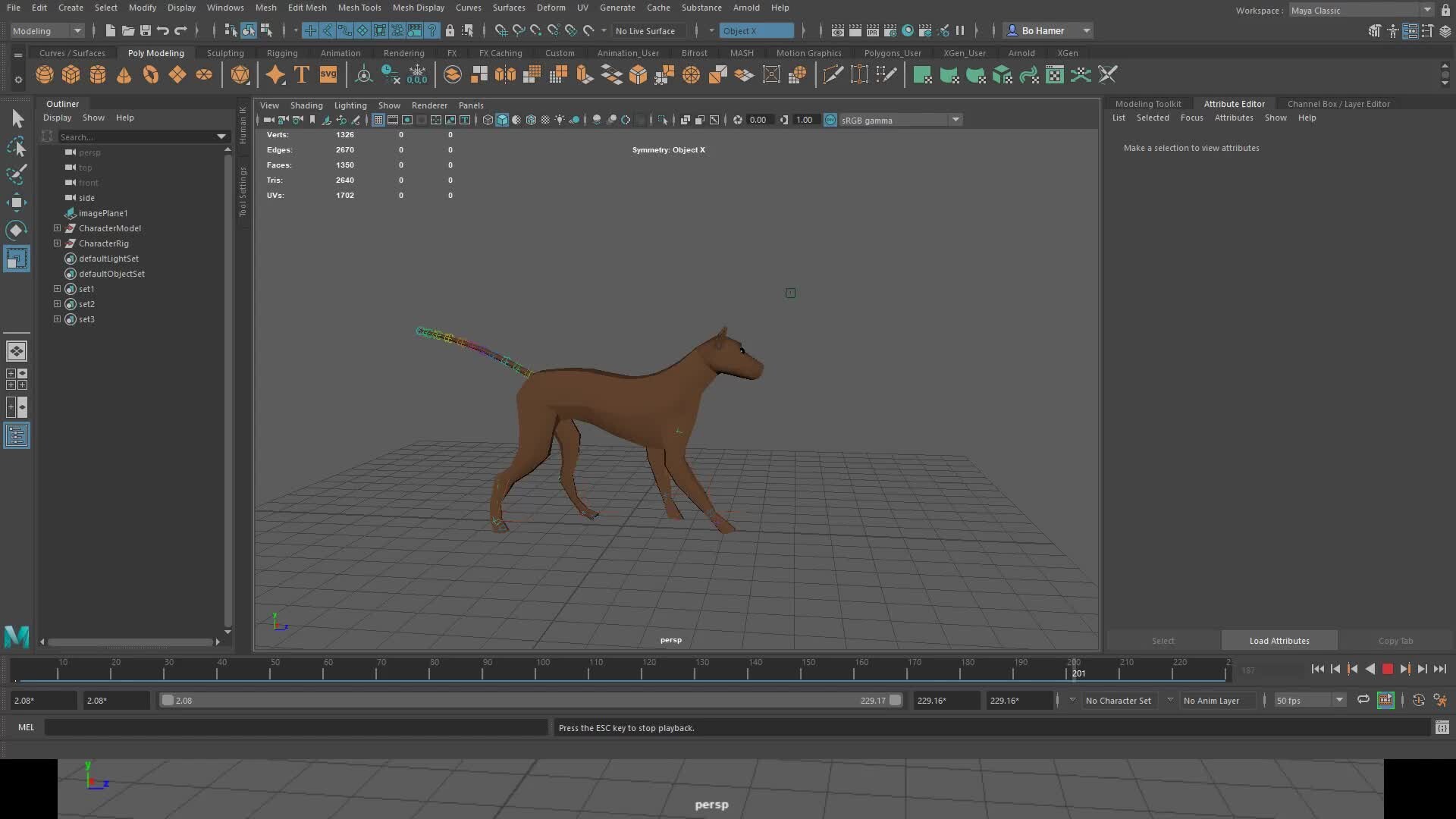1456x819 pixels.
Task: Expand the CharacterRig node in the Outliner
Action: coord(57,243)
